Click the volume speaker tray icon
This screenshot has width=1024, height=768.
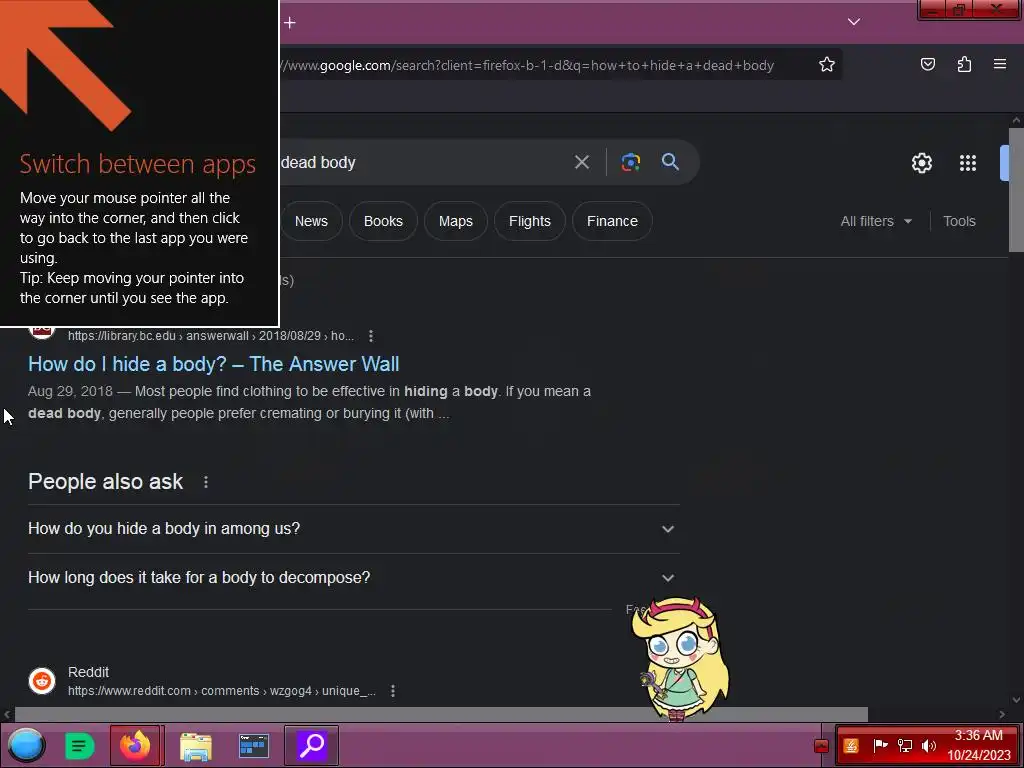928,746
